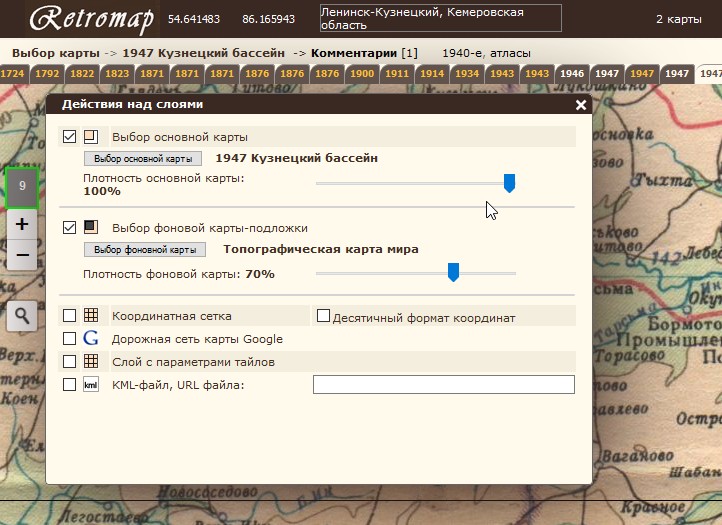Toggle decimal coordinate format checkbox

[x=323, y=316]
